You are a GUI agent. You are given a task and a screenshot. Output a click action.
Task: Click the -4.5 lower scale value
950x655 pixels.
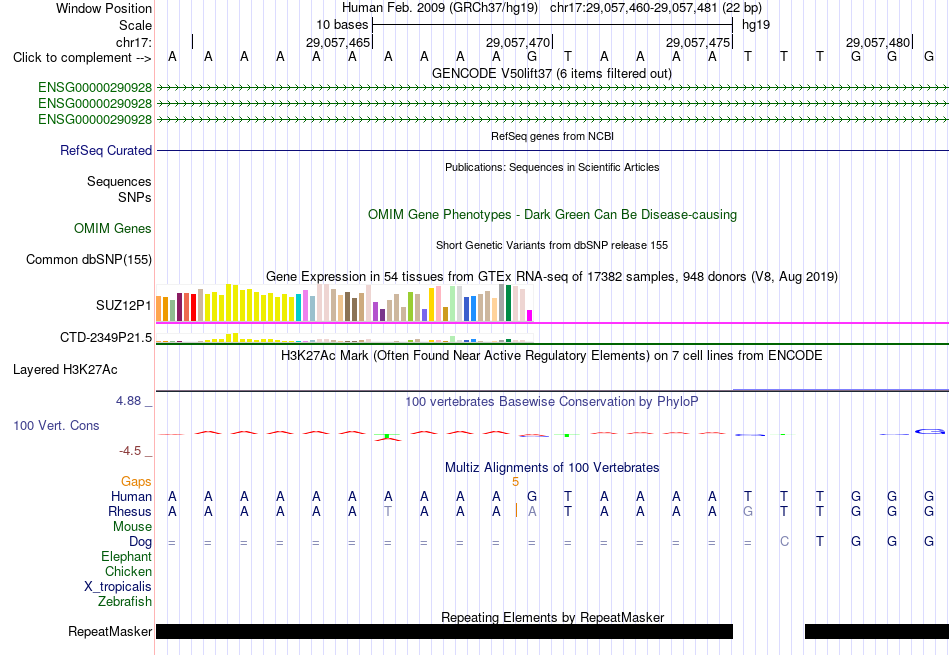coord(130,451)
